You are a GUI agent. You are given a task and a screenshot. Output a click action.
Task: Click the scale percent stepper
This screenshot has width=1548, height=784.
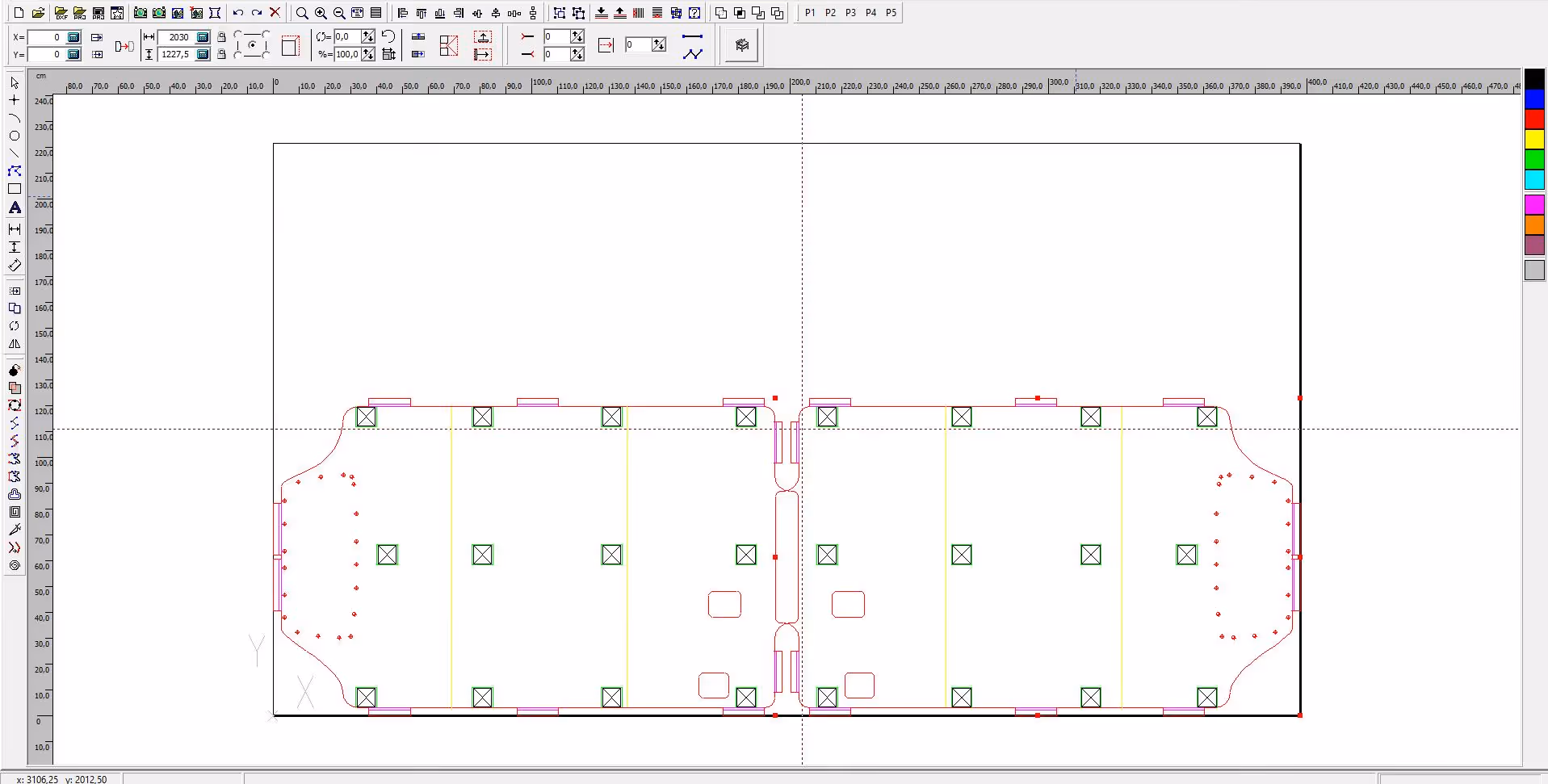pyautogui.click(x=368, y=54)
